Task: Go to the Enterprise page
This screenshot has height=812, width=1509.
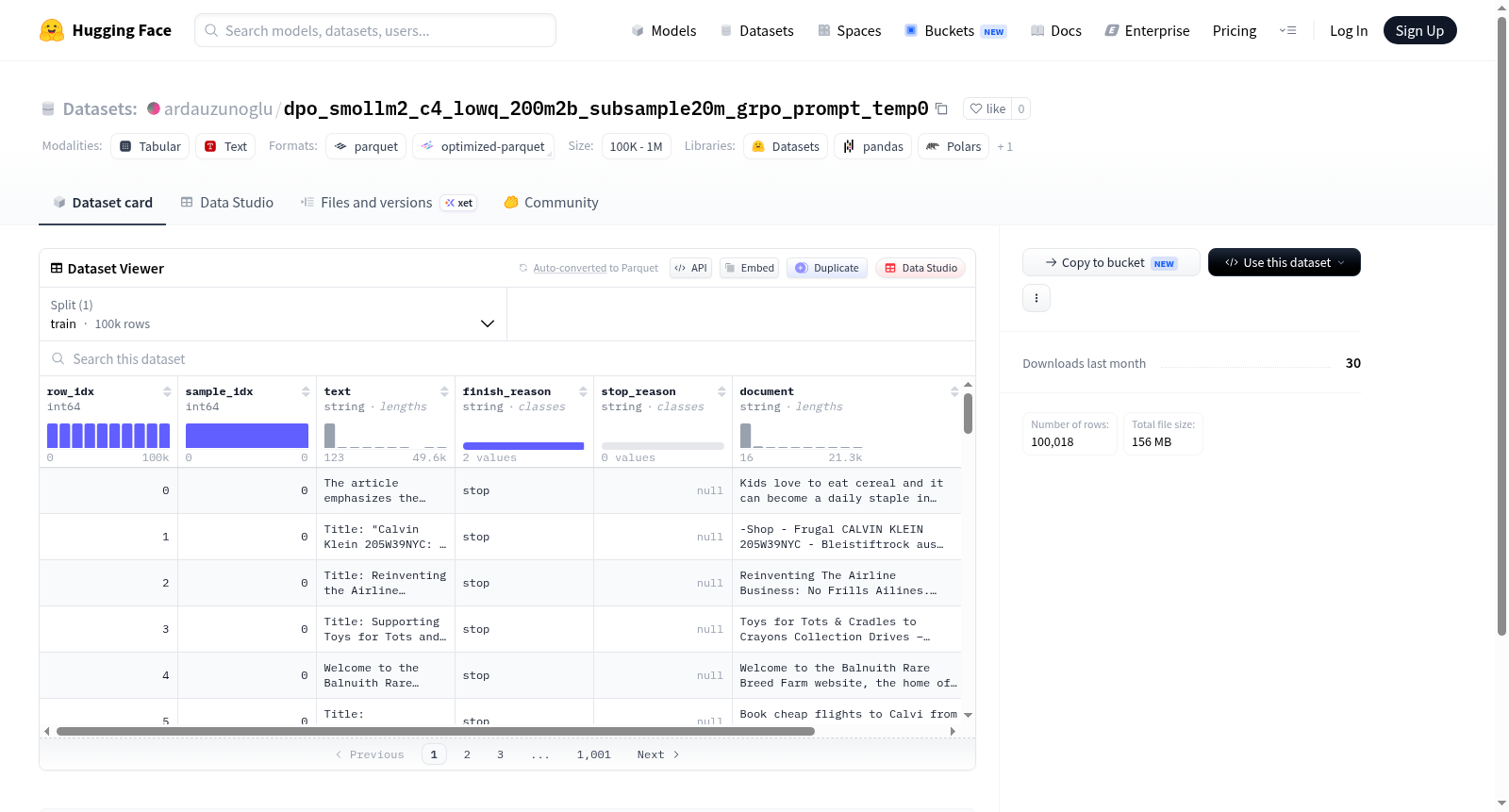Action: pyautogui.click(x=1148, y=30)
